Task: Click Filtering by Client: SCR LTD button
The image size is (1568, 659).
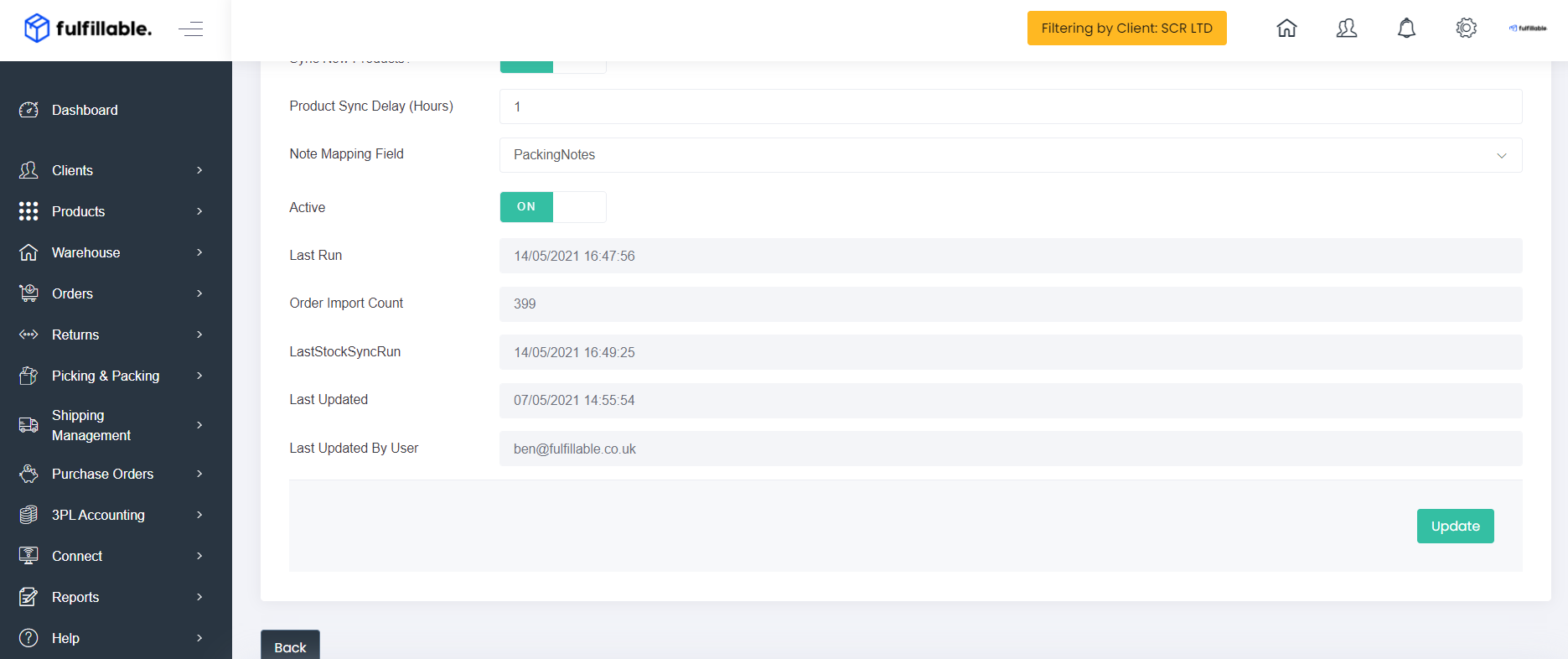Action: coord(1126,29)
